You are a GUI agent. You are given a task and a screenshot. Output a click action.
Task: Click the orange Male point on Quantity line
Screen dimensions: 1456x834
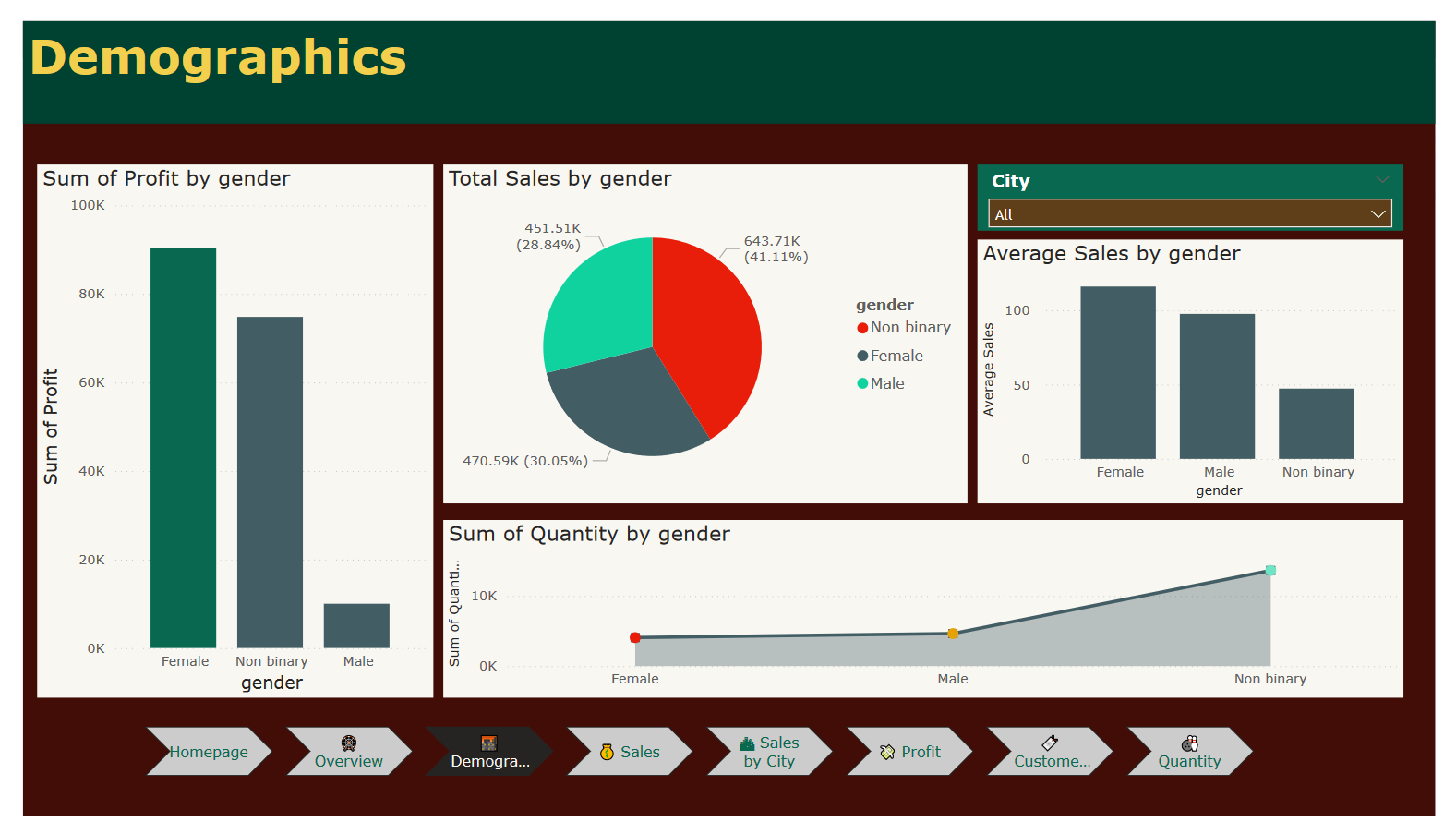[953, 634]
